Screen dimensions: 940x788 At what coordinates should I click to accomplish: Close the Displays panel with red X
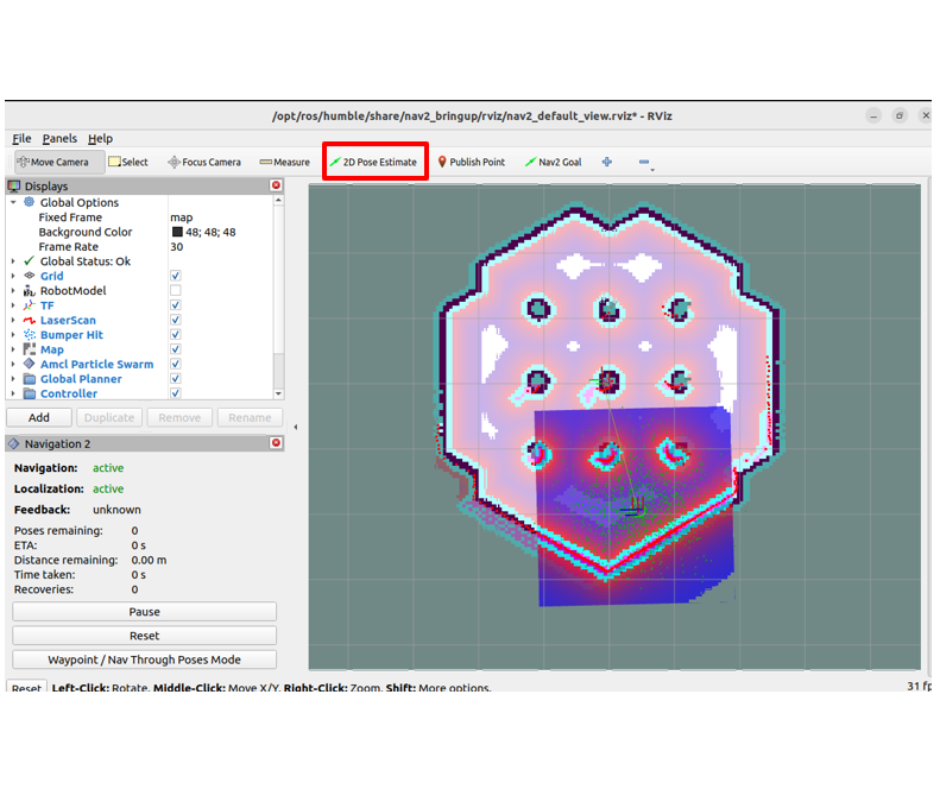pos(276,186)
